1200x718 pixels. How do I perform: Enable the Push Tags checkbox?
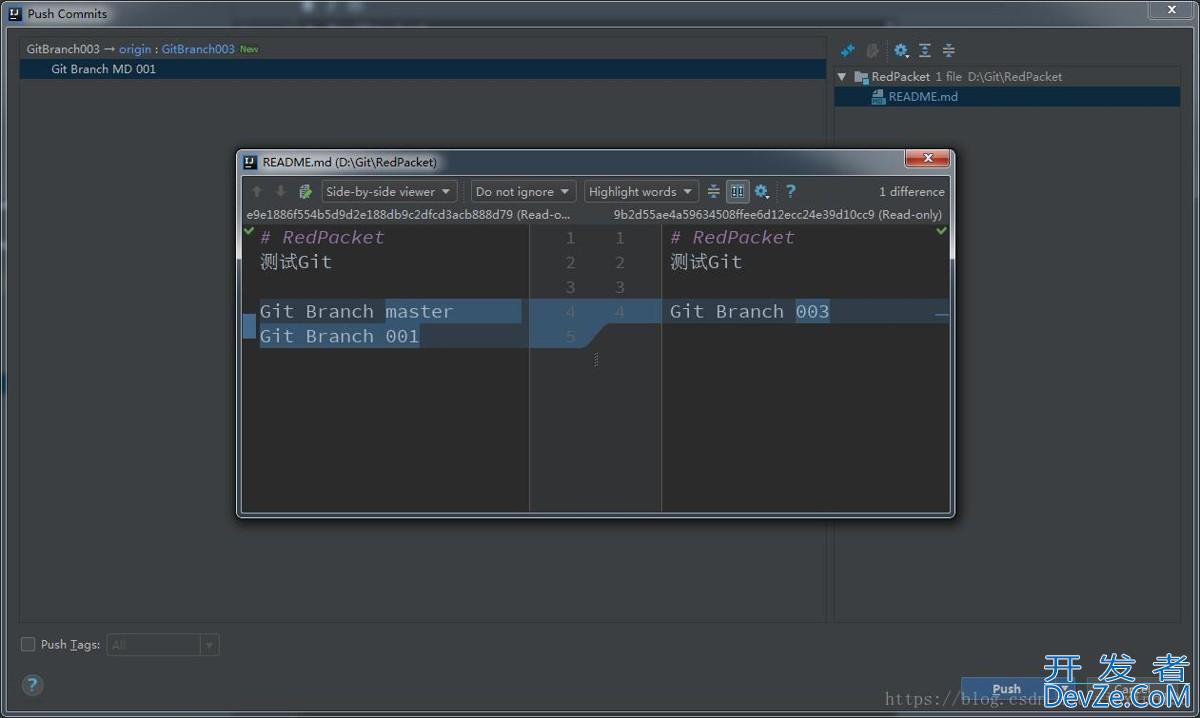pyautogui.click(x=28, y=645)
